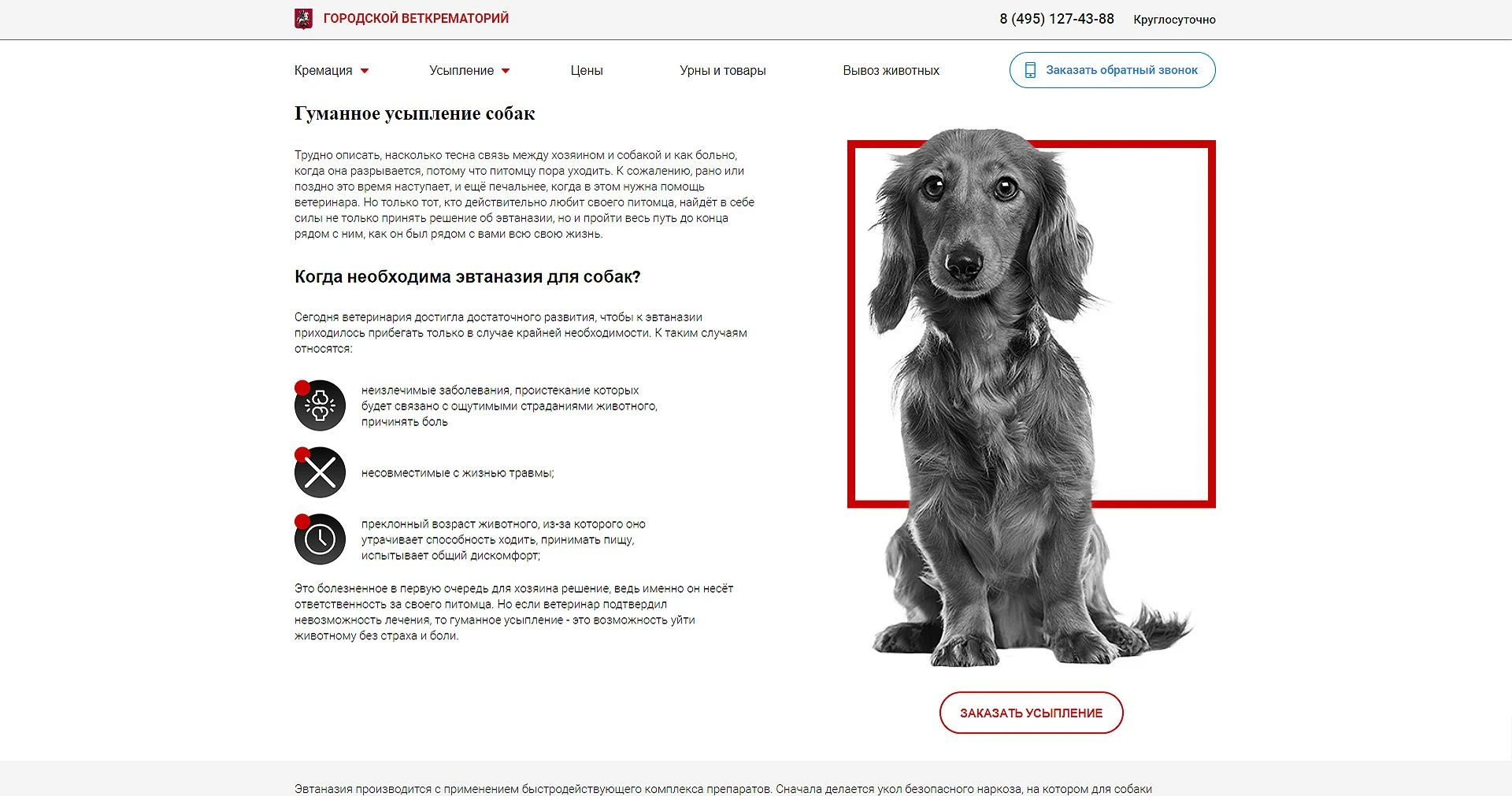Click the crossed-lines trauma icon
Image resolution: width=1512 pixels, height=796 pixels.
(x=320, y=472)
